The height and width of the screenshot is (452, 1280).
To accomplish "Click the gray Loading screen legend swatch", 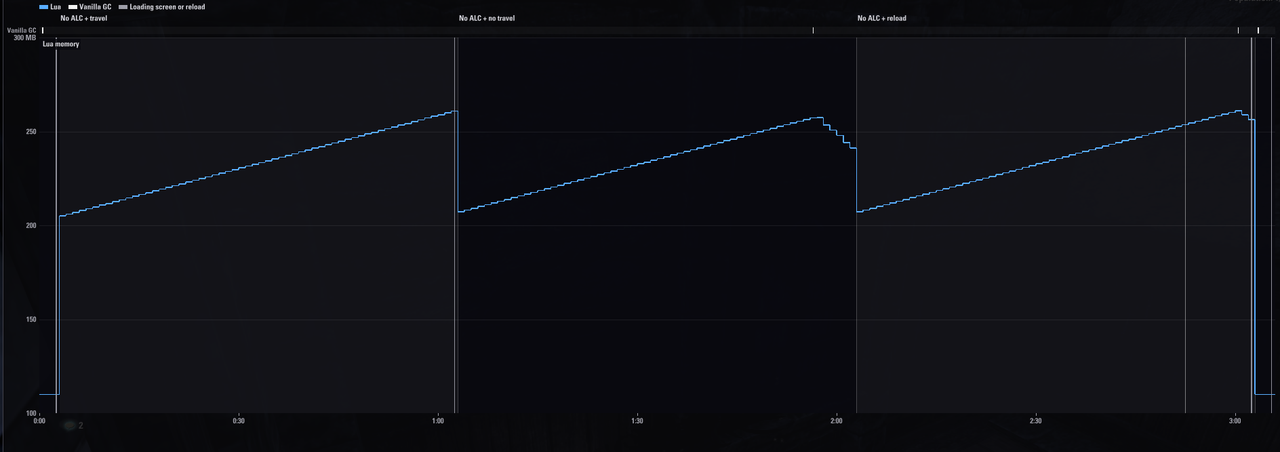I will point(123,7).
